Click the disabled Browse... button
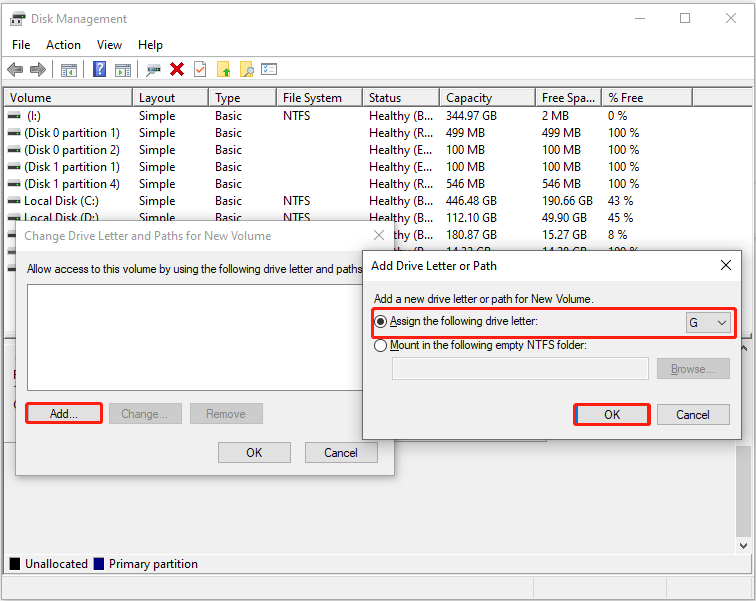Viewport: 756px width, 601px height. pyautogui.click(x=693, y=369)
